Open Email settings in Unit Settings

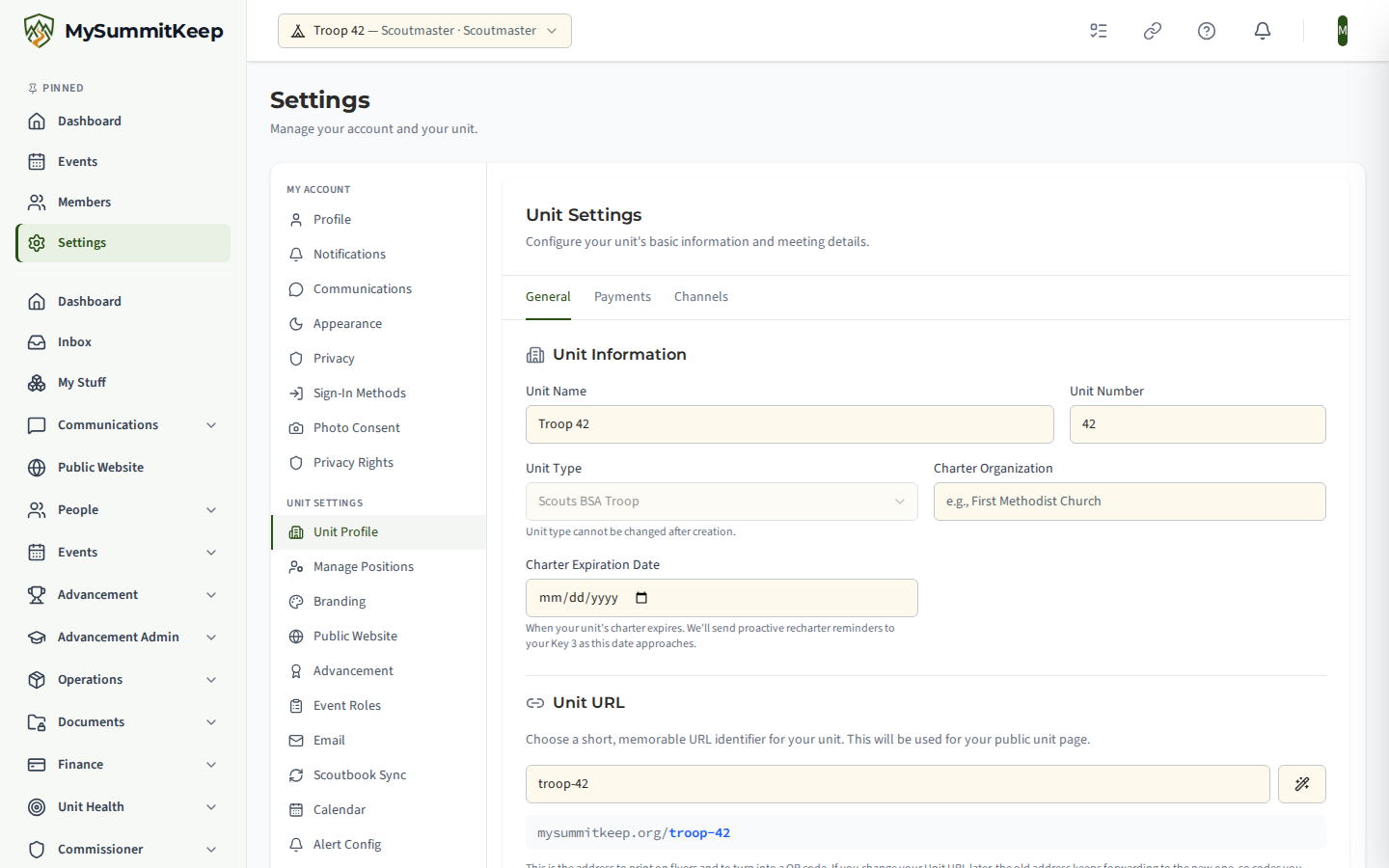tap(379, 741)
